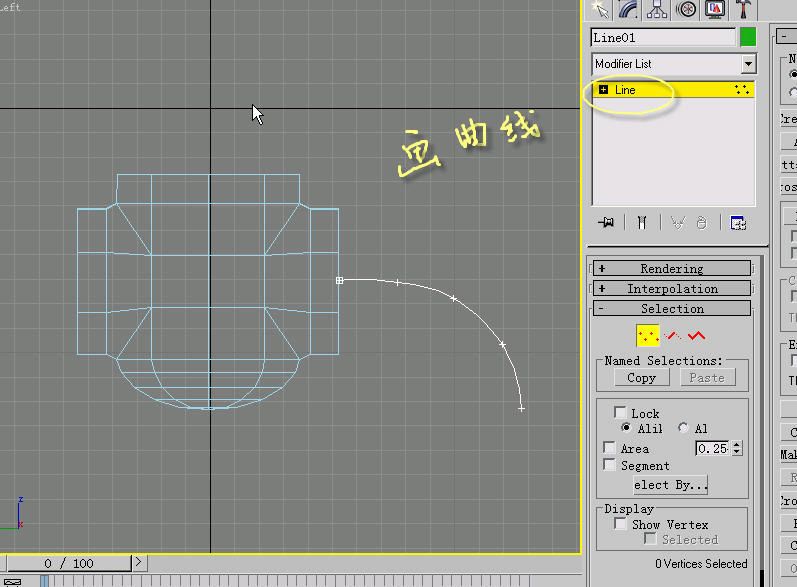Select Segment sub-object level icon
The width and height of the screenshot is (797, 587).
[x=673, y=335]
